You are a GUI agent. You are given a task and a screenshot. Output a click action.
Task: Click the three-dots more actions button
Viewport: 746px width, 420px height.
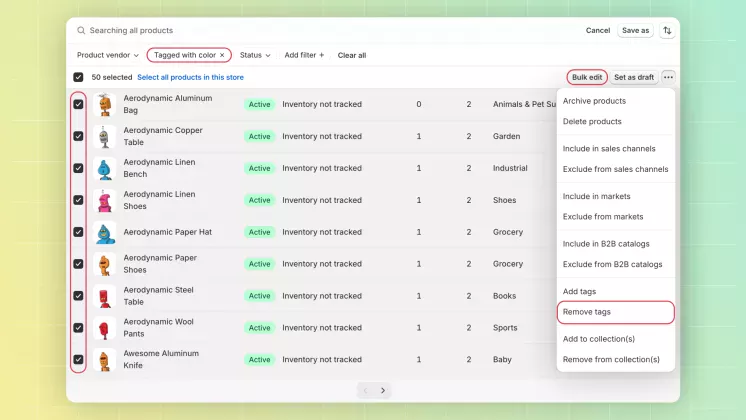668,77
